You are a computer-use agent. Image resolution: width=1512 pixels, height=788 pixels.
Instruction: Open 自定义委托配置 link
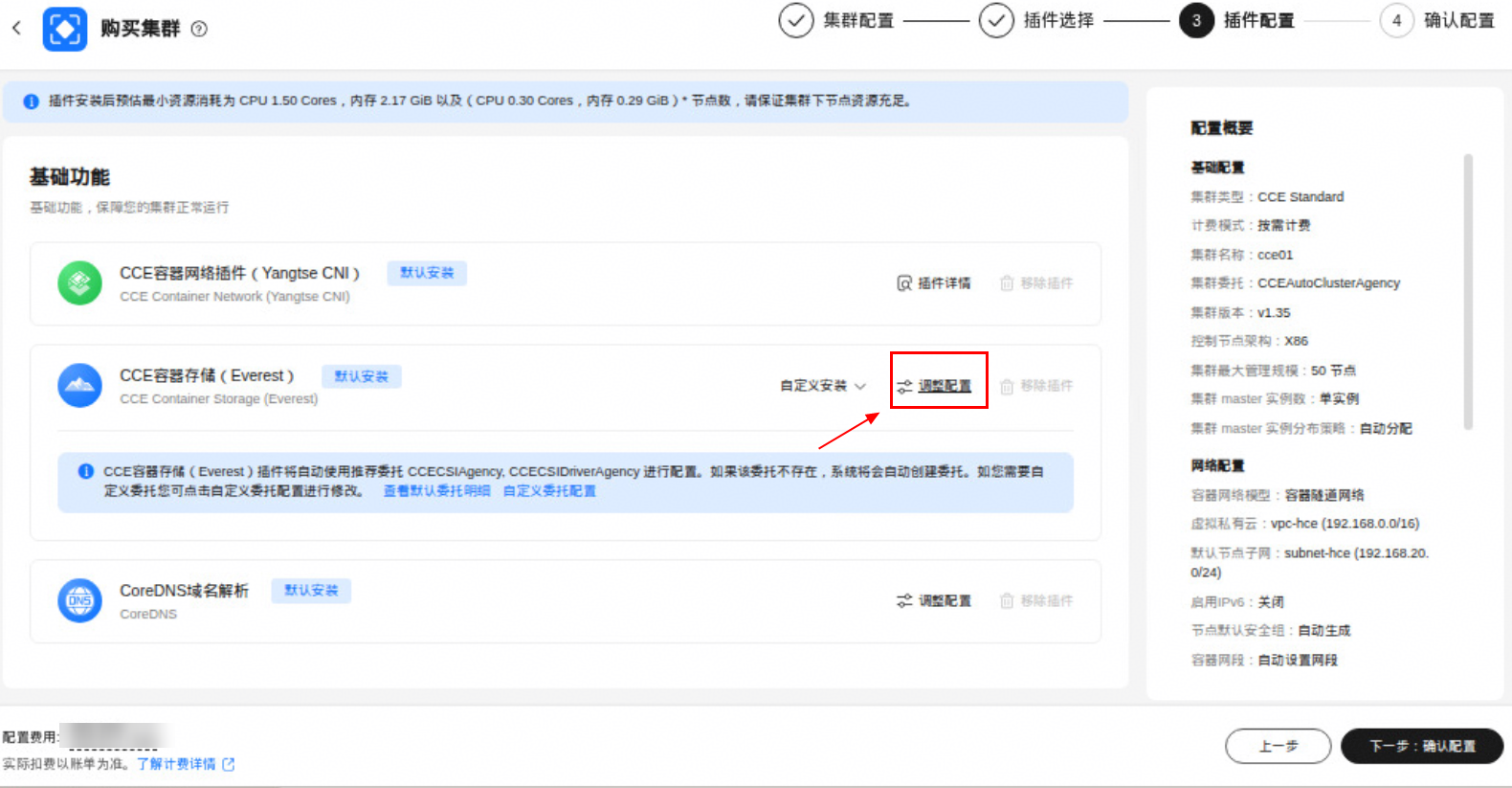(549, 491)
